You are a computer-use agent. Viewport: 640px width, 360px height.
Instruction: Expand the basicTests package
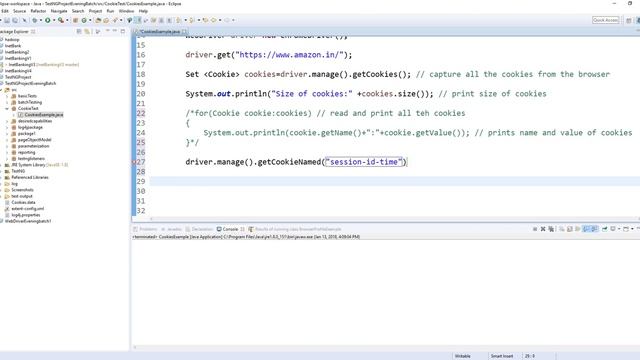pos(7,96)
